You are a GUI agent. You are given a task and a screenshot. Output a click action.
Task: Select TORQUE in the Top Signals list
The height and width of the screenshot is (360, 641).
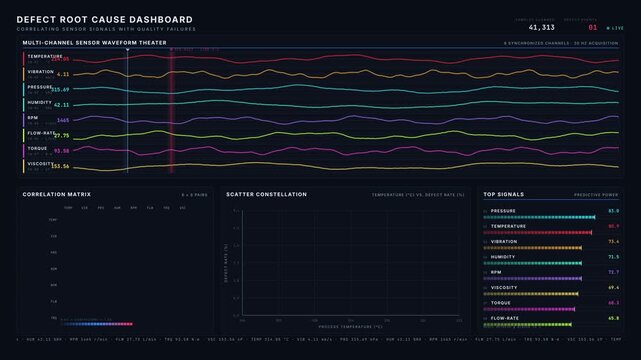coord(500,303)
